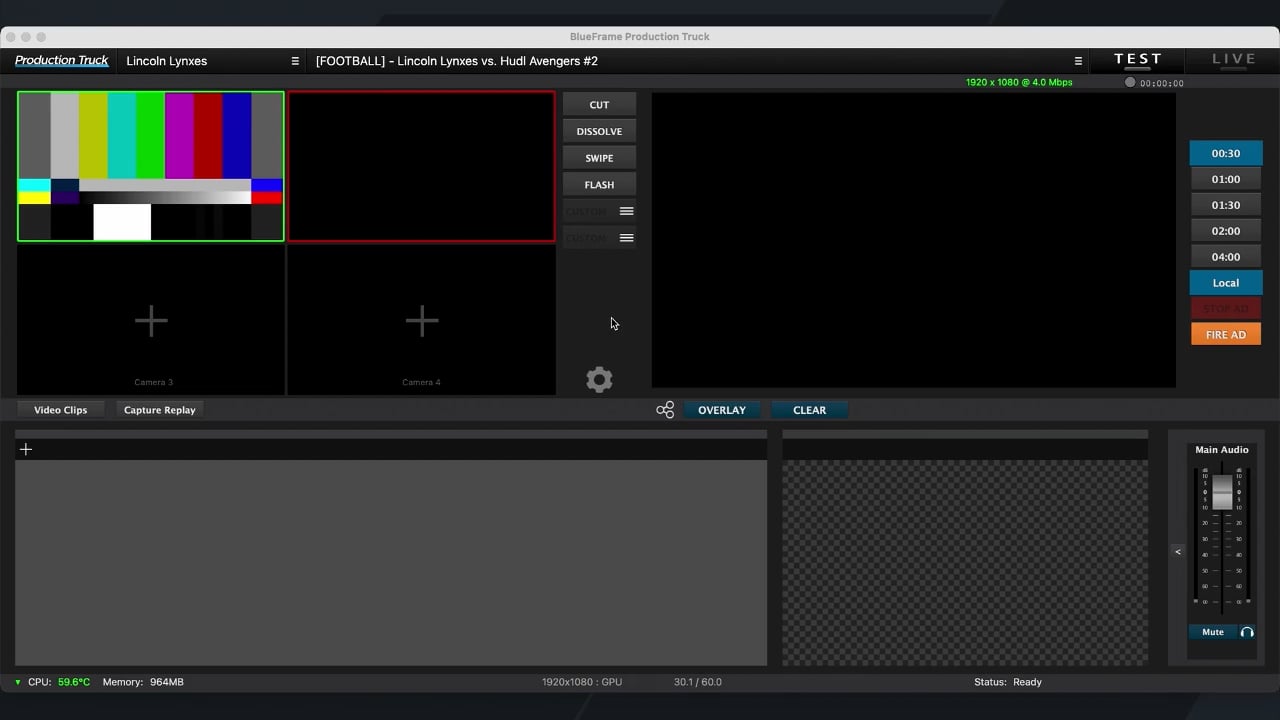Image resolution: width=1280 pixels, height=720 pixels.
Task: Trigger the FLASH transition
Action: click(599, 185)
